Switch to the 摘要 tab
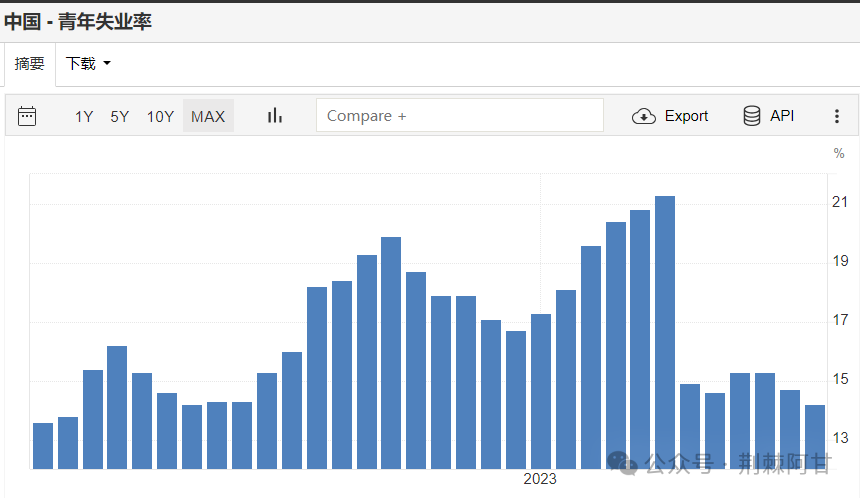The height and width of the screenshot is (498, 860). point(29,64)
